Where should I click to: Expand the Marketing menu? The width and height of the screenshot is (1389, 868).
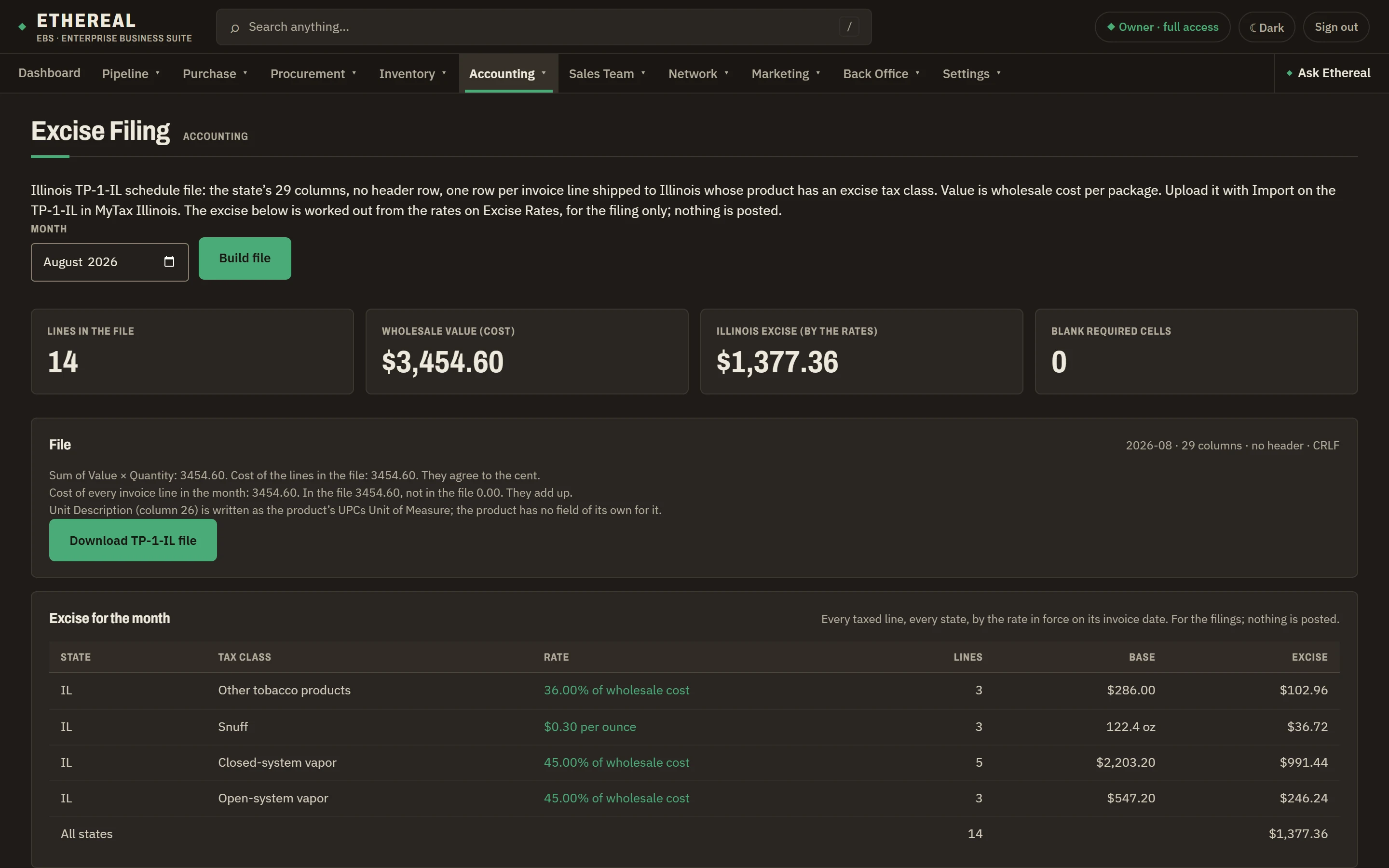pos(786,73)
